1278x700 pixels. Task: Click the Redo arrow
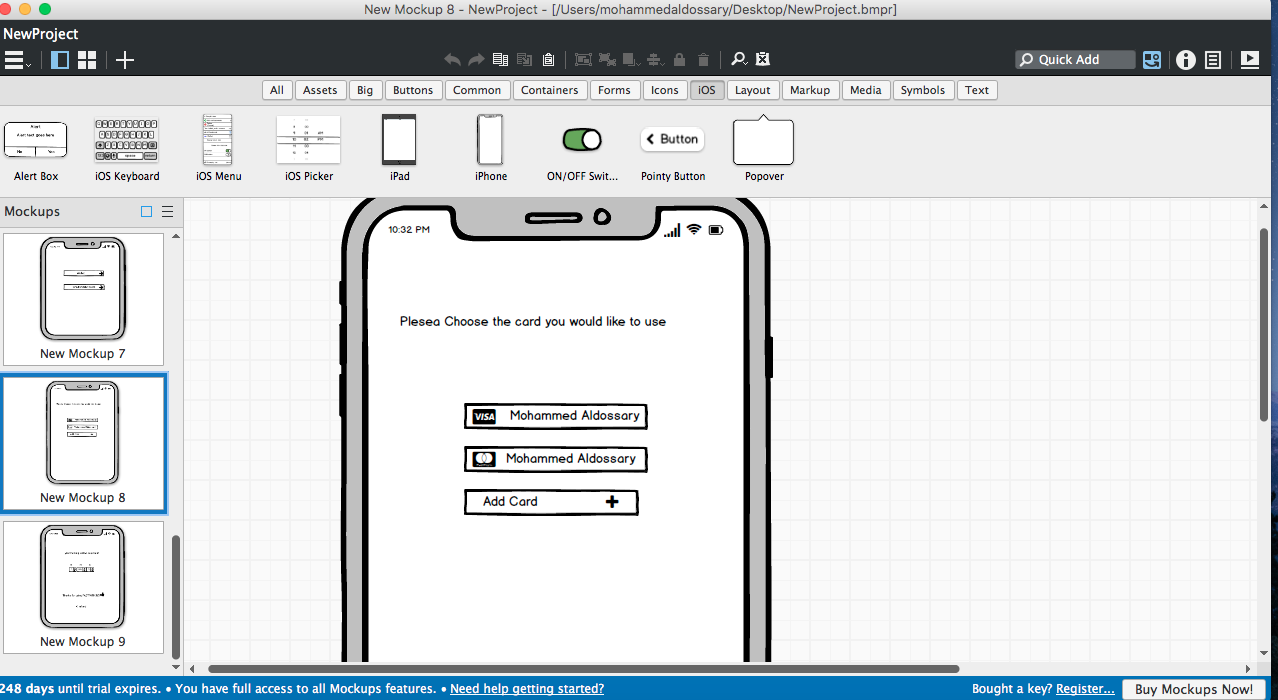click(477, 60)
